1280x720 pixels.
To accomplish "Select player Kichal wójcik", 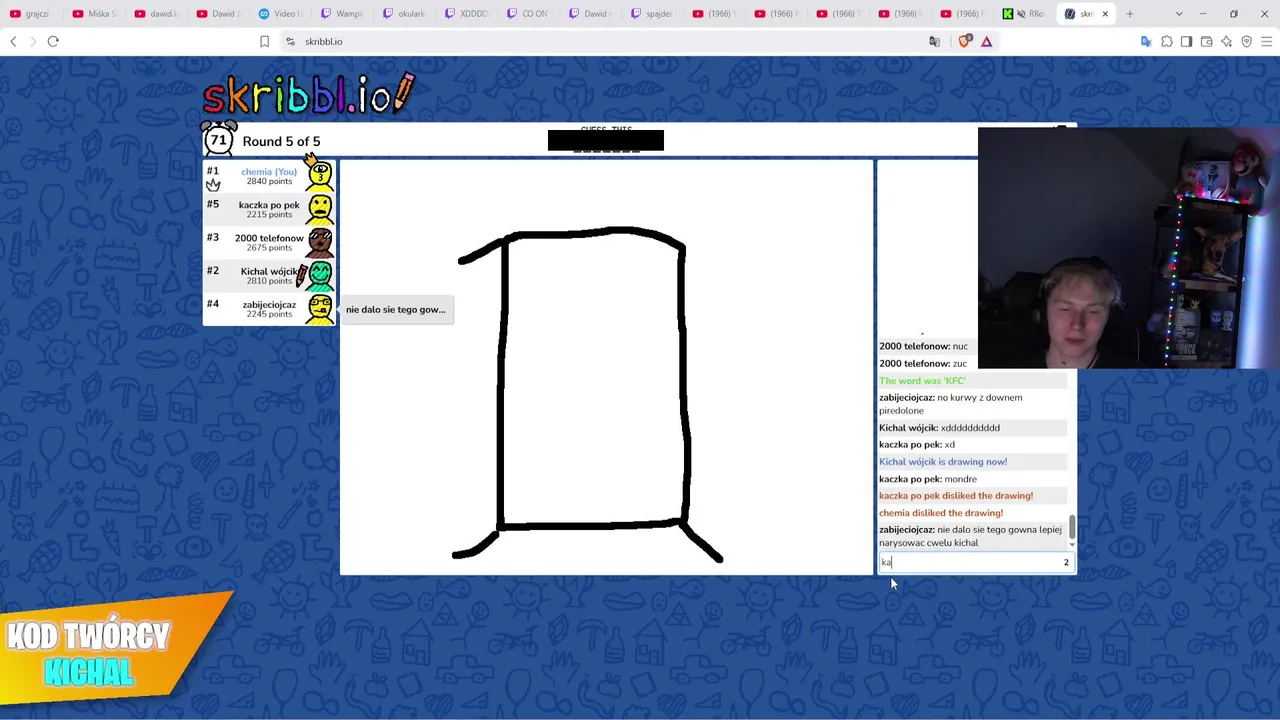I will click(269, 275).
